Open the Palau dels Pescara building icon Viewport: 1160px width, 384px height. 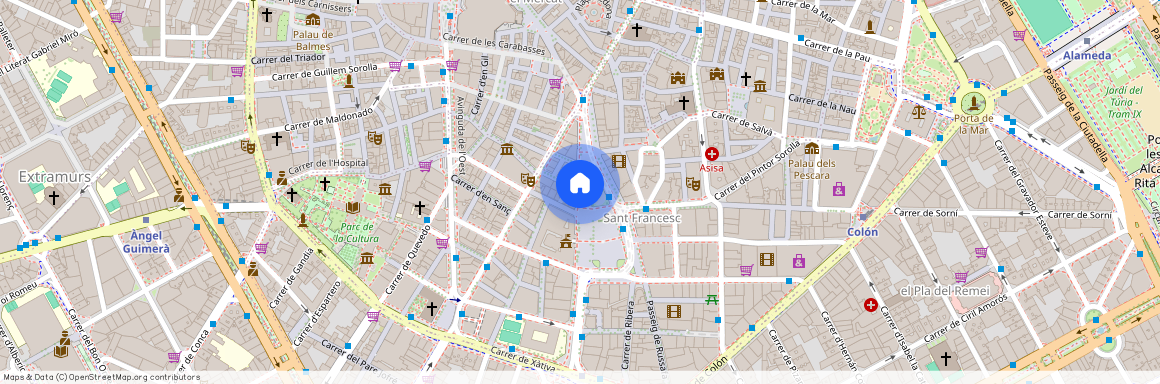point(812,149)
